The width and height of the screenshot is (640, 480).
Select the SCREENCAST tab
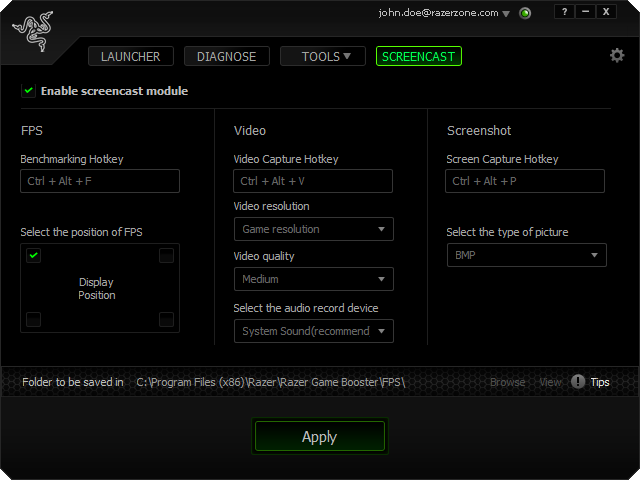point(419,56)
